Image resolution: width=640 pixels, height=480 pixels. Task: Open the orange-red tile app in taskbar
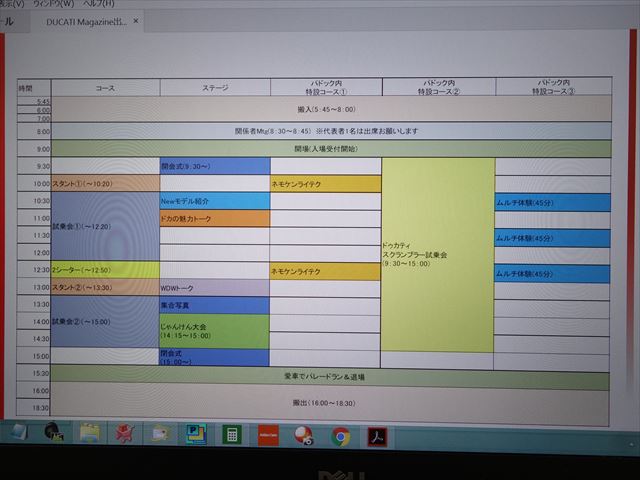268,436
